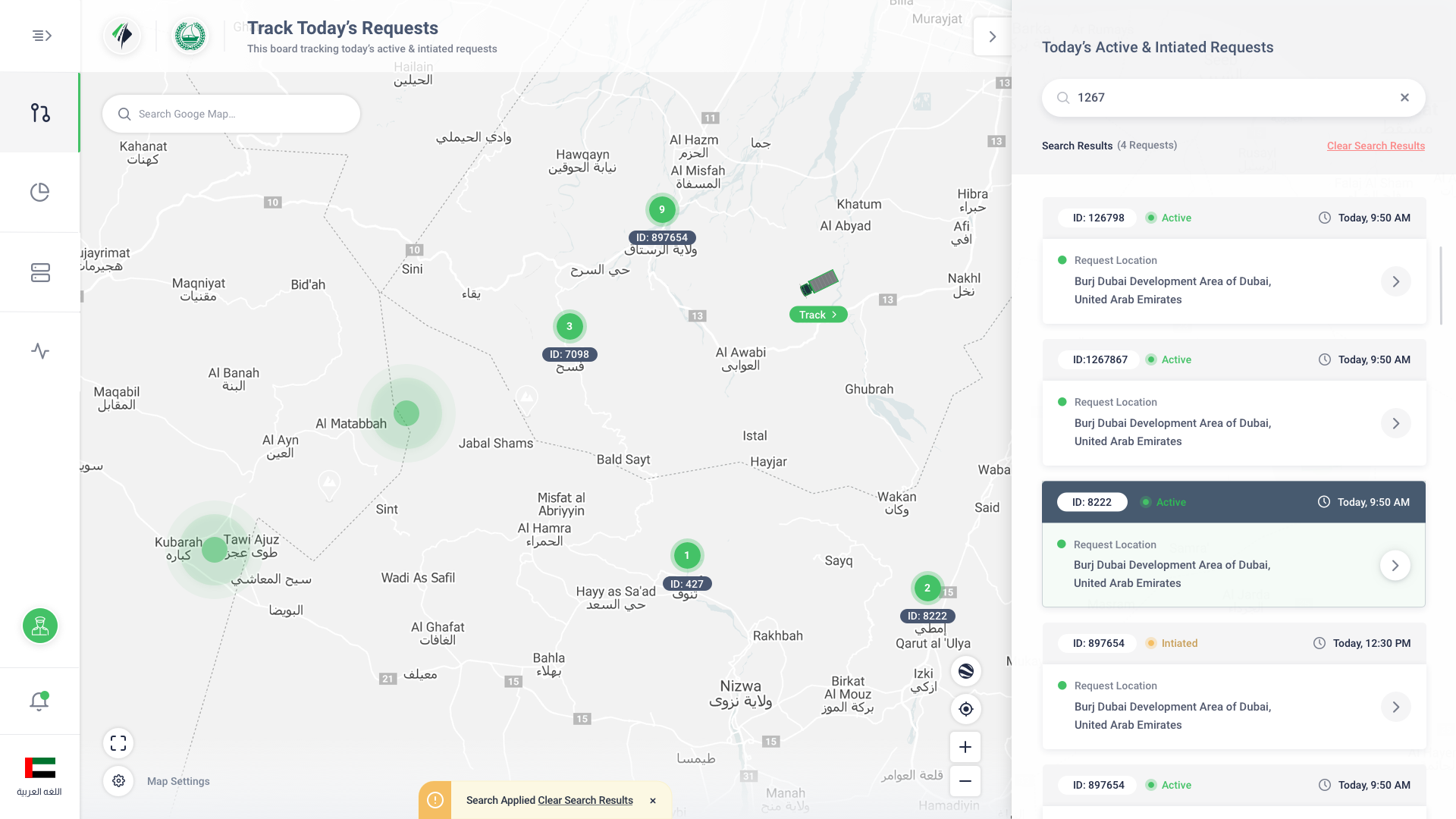
Task: Open the notifications bell
Action: (39, 701)
